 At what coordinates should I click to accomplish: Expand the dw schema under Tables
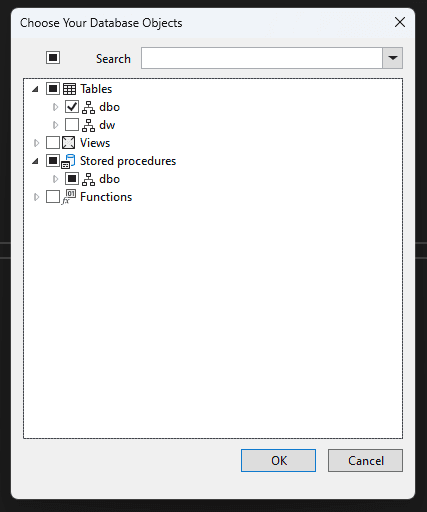point(55,125)
